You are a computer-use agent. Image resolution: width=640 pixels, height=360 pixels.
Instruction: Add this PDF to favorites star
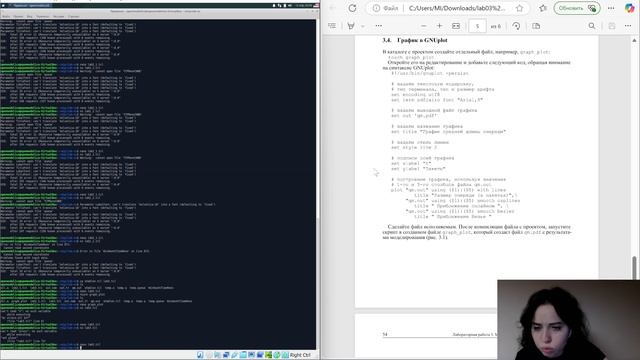pyautogui.click(x=519, y=8)
